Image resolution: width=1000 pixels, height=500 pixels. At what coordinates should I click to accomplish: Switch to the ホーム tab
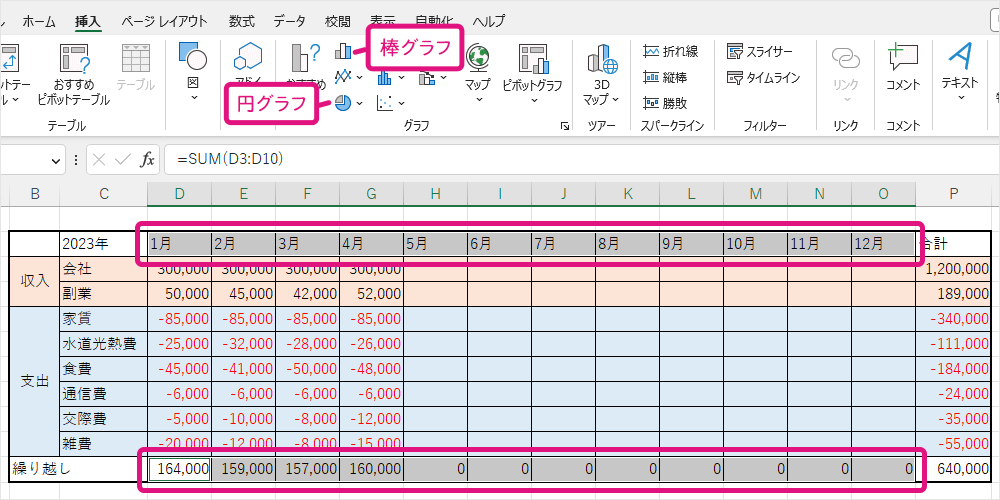39,21
